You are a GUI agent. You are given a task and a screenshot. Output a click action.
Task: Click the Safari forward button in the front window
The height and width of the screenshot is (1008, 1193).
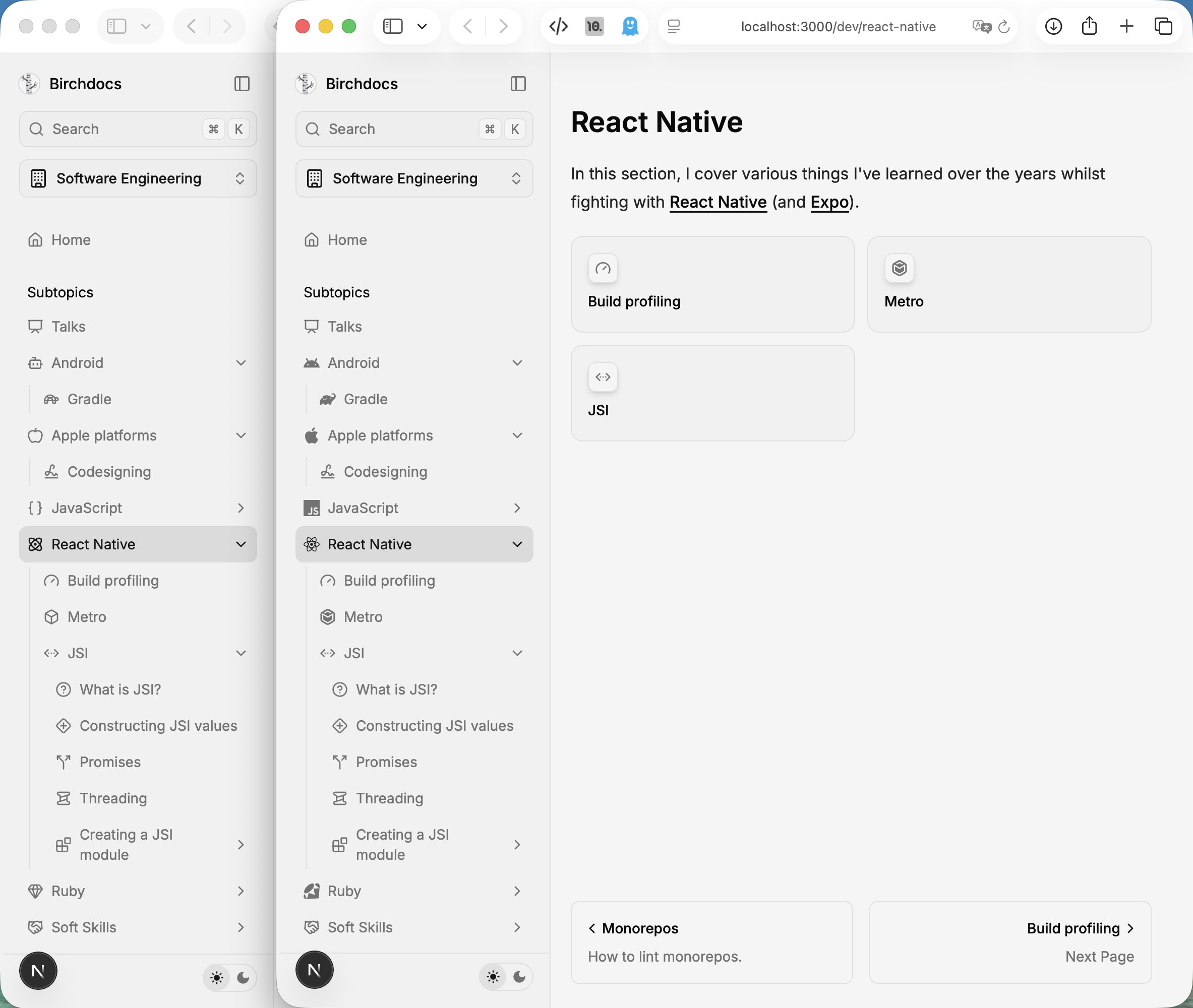click(503, 26)
